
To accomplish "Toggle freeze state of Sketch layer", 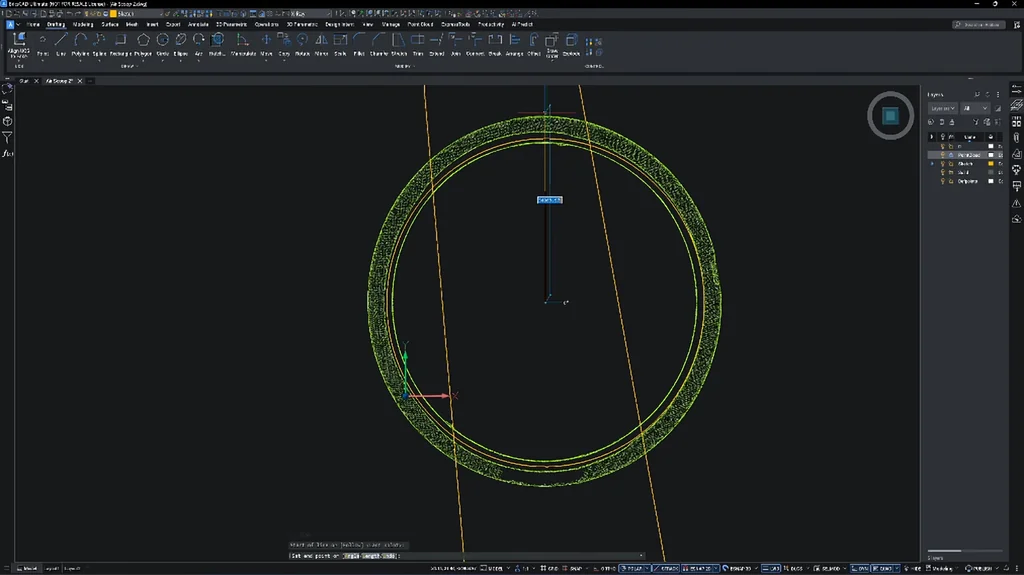I will click(951, 163).
